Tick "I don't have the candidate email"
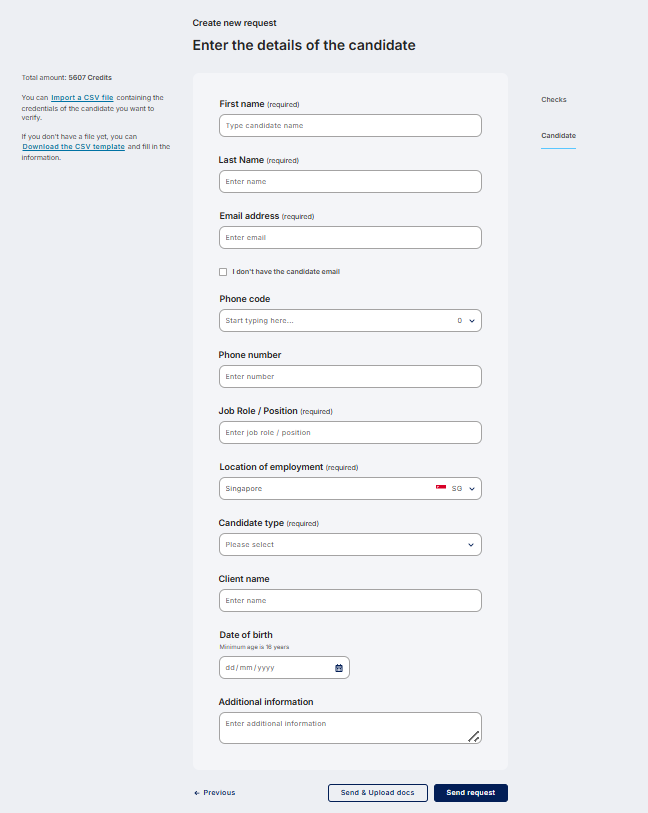Image resolution: width=648 pixels, height=813 pixels. click(223, 271)
